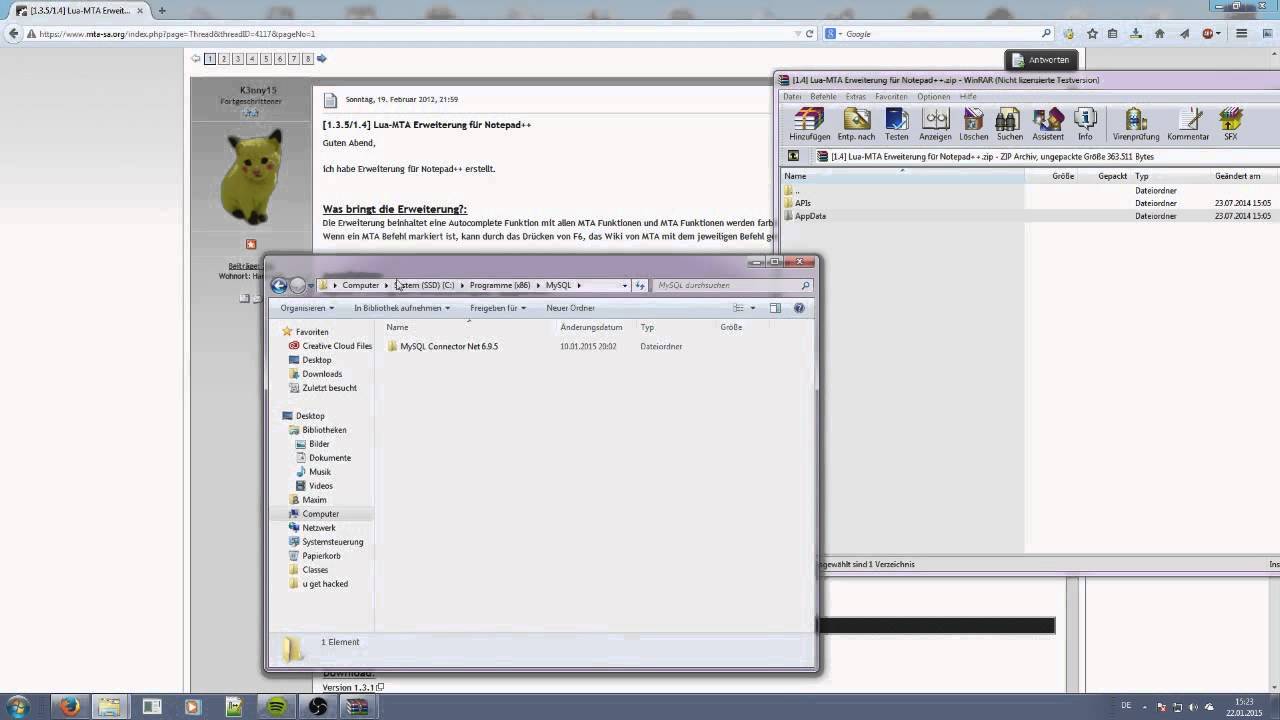Viewport: 1280px width, 720px height.
Task: Open Datei menu in WinRAR
Action: pyautogui.click(x=792, y=97)
